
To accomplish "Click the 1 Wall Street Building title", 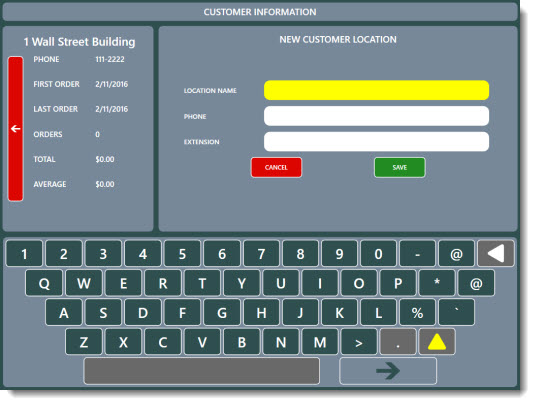I will [79, 42].
